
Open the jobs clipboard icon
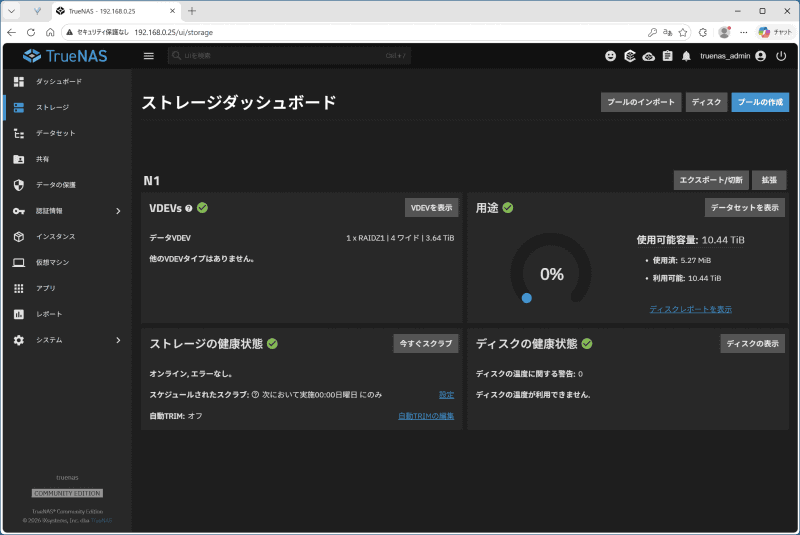[x=667, y=56]
